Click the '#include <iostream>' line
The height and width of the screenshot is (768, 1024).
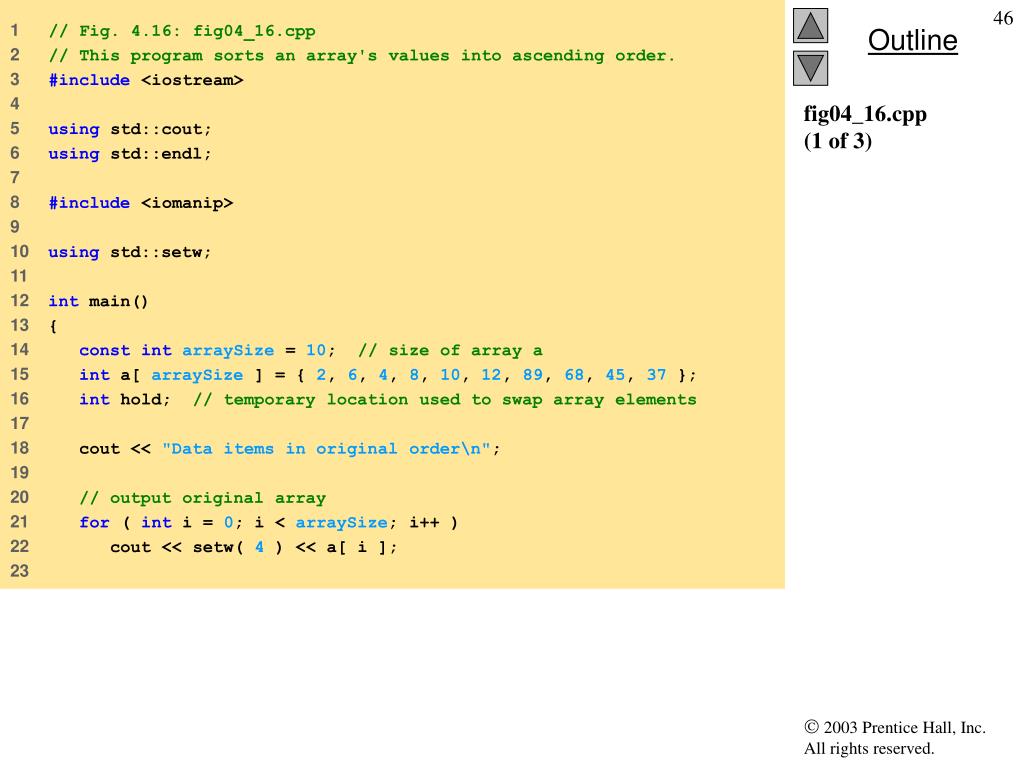click(x=146, y=80)
